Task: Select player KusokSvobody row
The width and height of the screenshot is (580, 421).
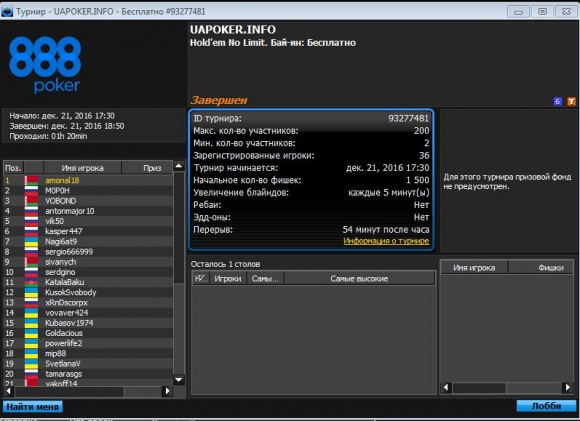Action: click(x=88, y=292)
